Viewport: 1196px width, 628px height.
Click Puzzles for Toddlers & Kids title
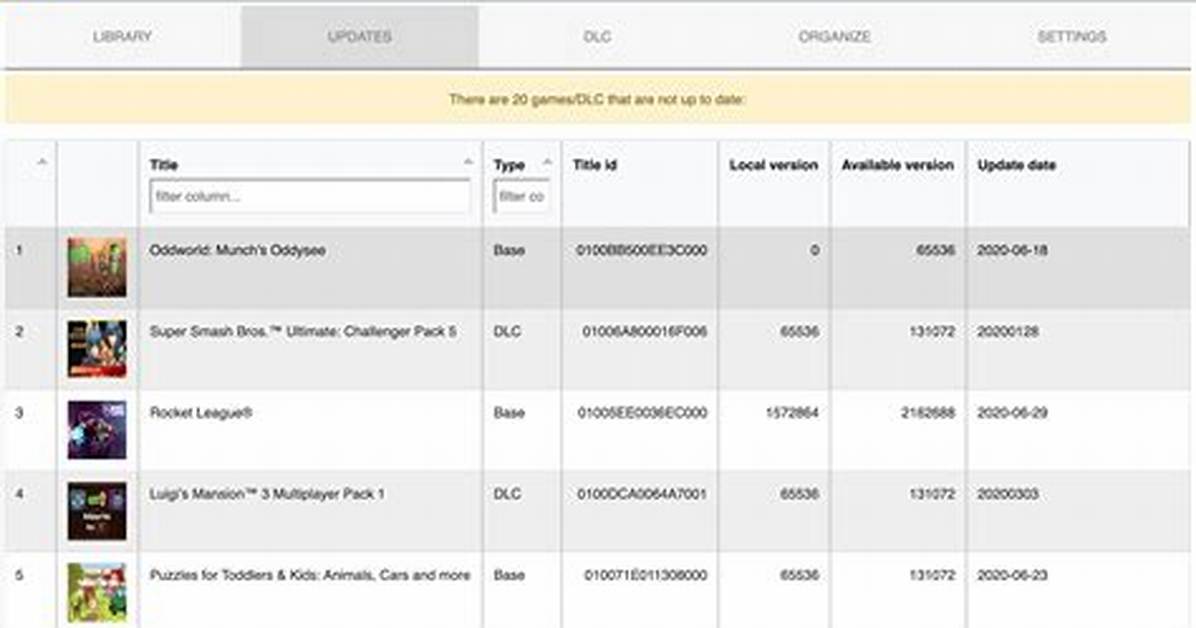[310, 575]
